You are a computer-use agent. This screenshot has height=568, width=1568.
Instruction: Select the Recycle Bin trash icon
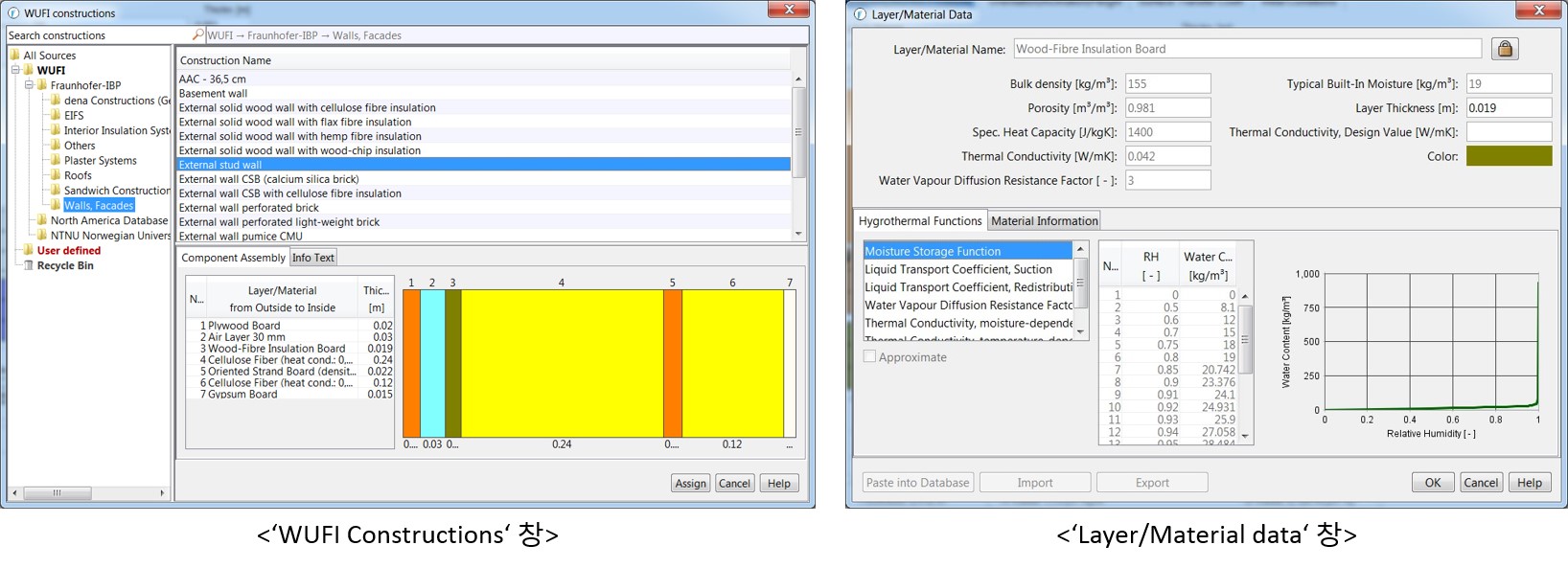point(28,265)
